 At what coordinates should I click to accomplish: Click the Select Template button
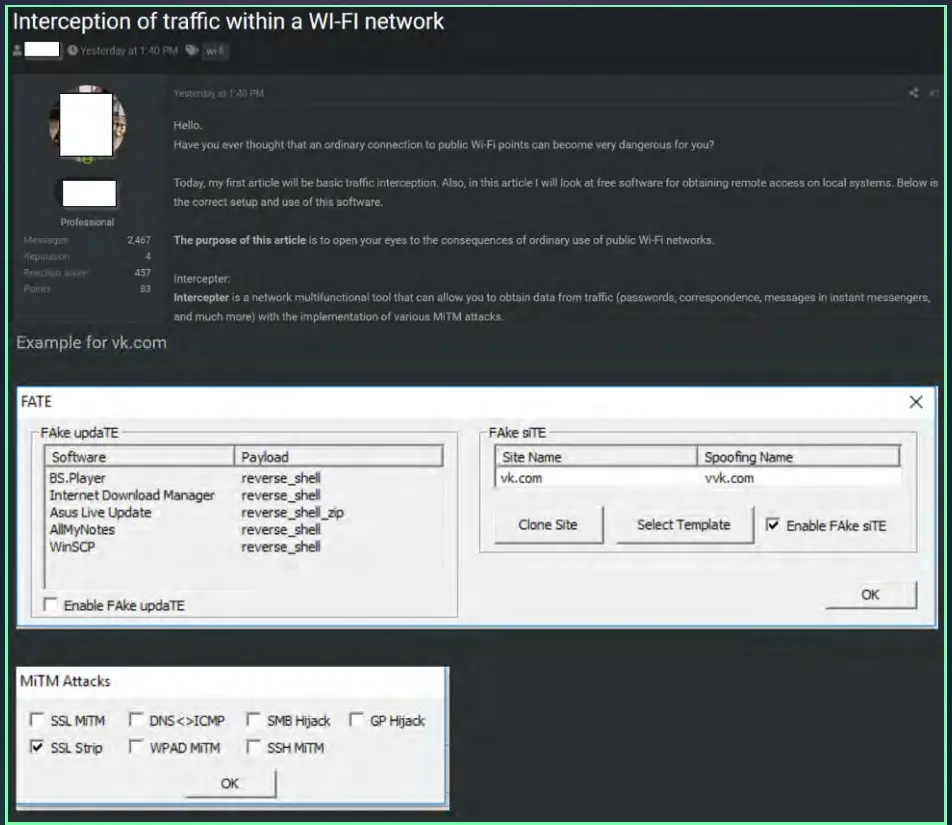click(x=684, y=525)
